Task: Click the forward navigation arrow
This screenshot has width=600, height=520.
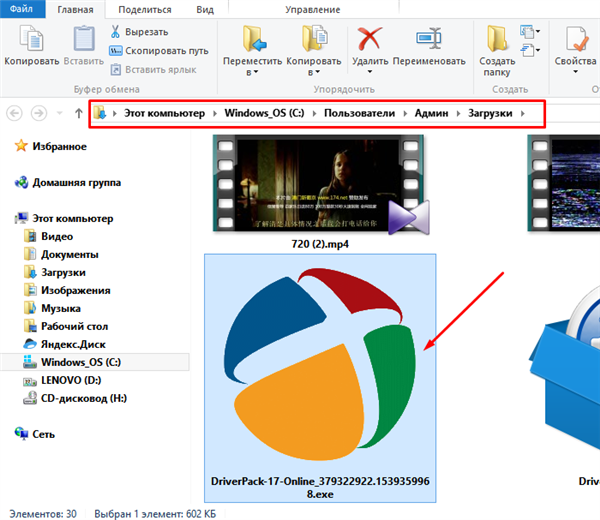Action: (39, 113)
